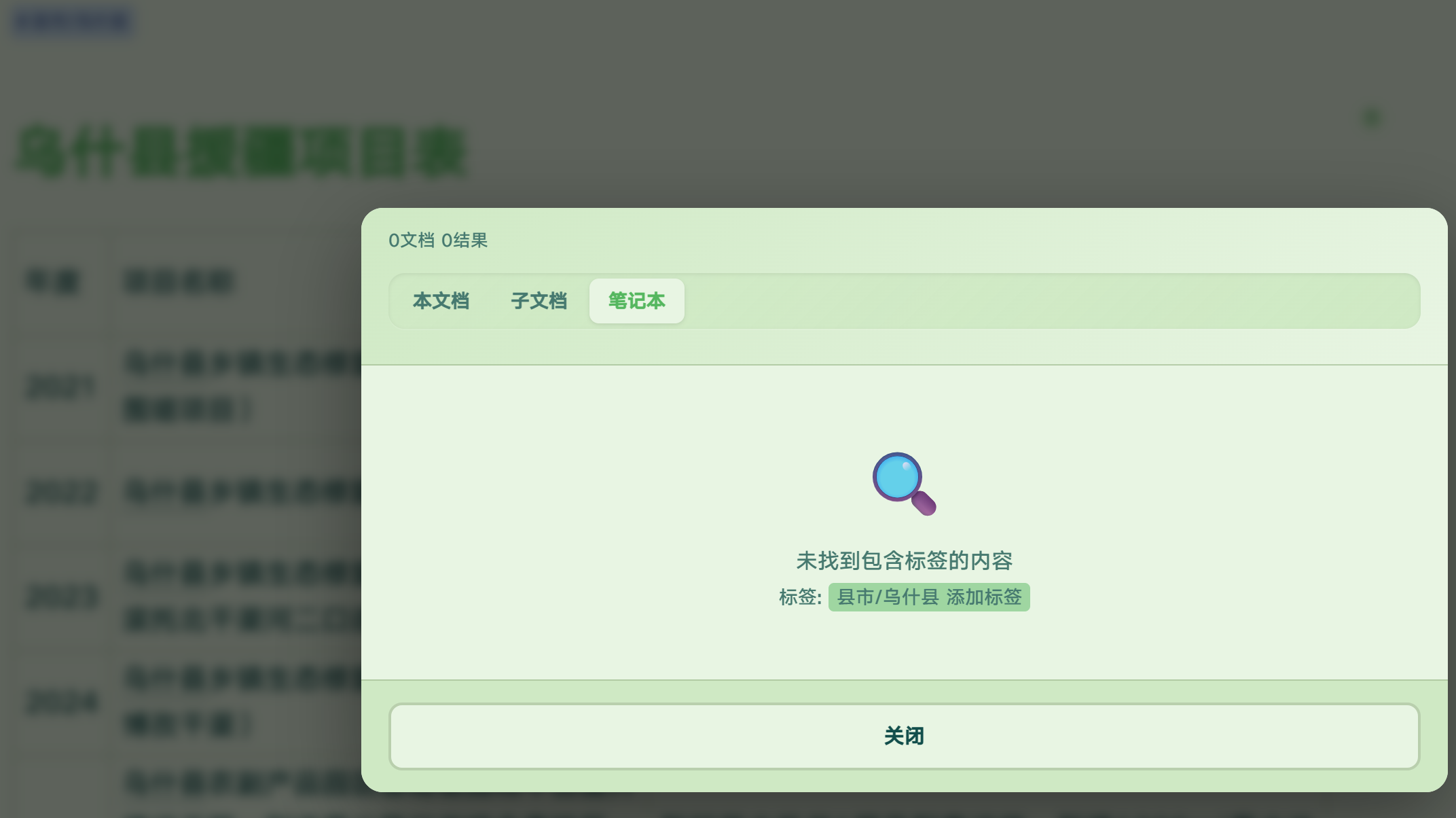Click the blurred 2021 year cell
The image size is (1456, 818).
click(x=60, y=387)
